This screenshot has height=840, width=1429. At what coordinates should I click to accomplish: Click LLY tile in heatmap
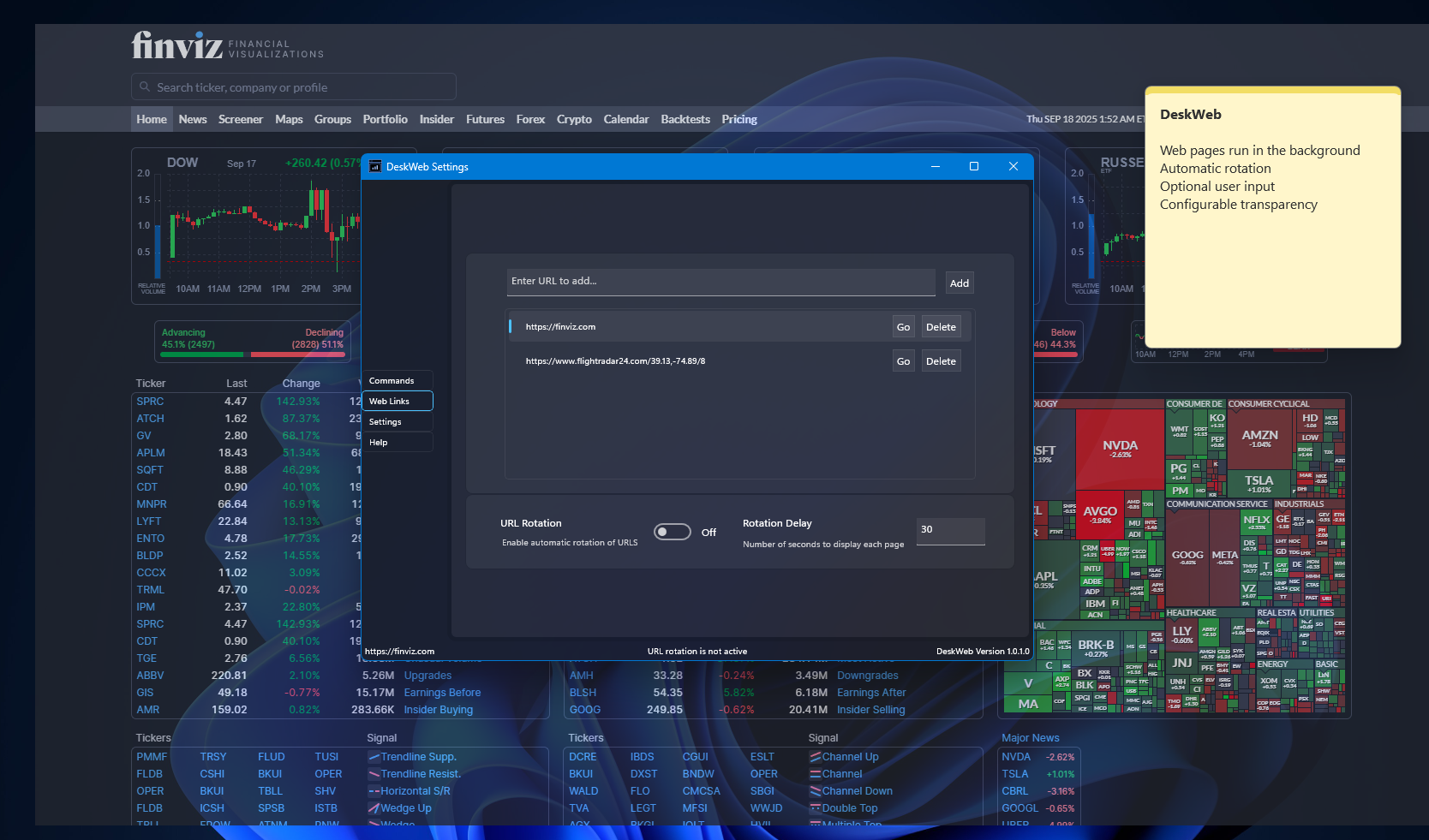pos(1182,634)
